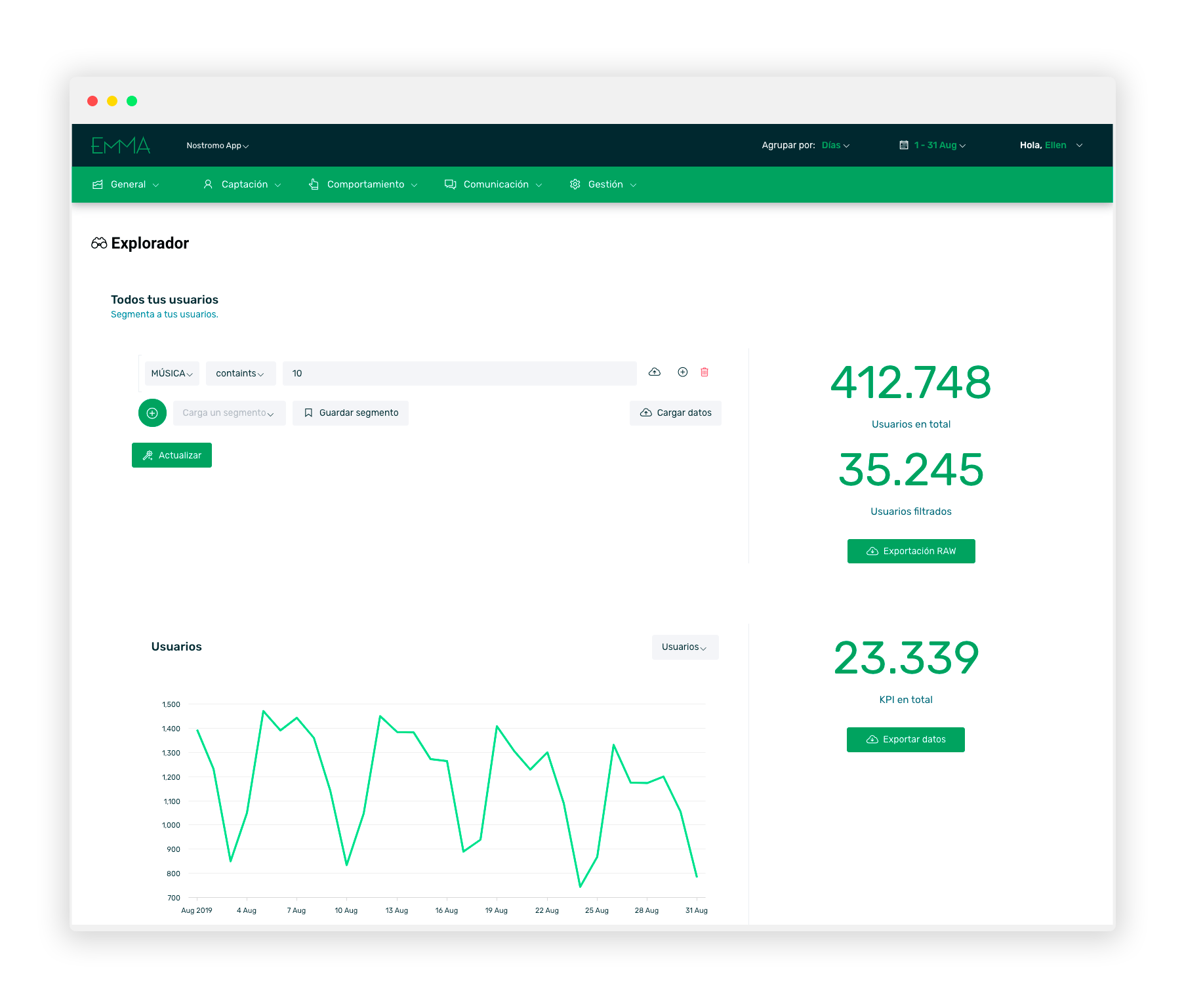Click the Usuarios filtrados label
Image resolution: width=1184 pixels, height=1008 pixels.
[911, 512]
